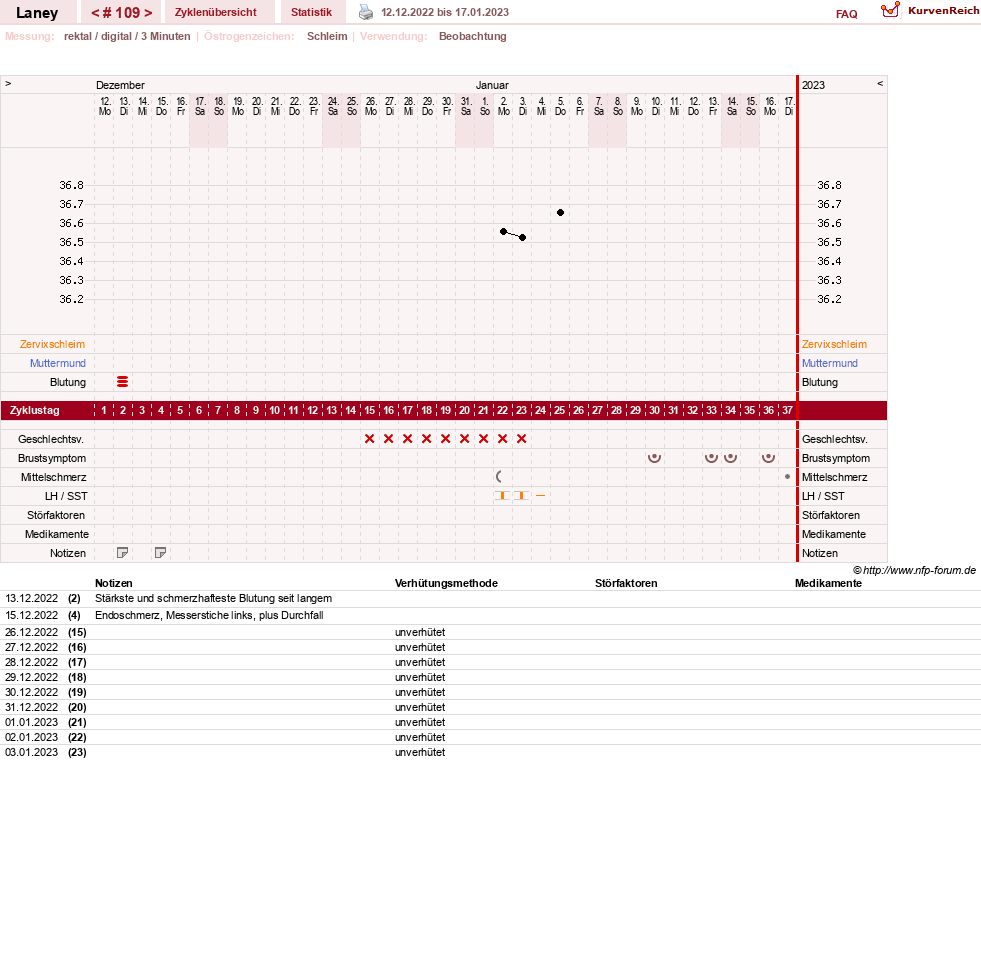Click the intercourse X mark on cycle day 18
This screenshot has height=962, width=981.
(426, 439)
